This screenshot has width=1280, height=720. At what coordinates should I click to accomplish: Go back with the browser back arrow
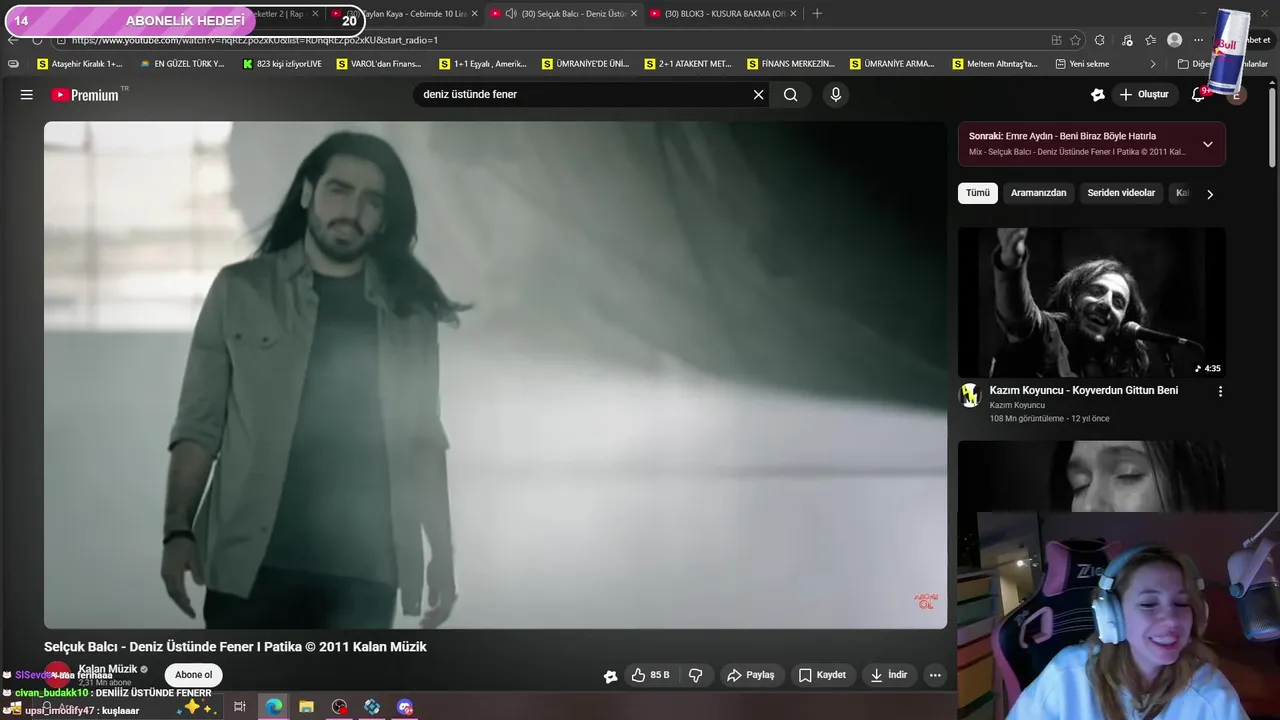(x=13, y=40)
